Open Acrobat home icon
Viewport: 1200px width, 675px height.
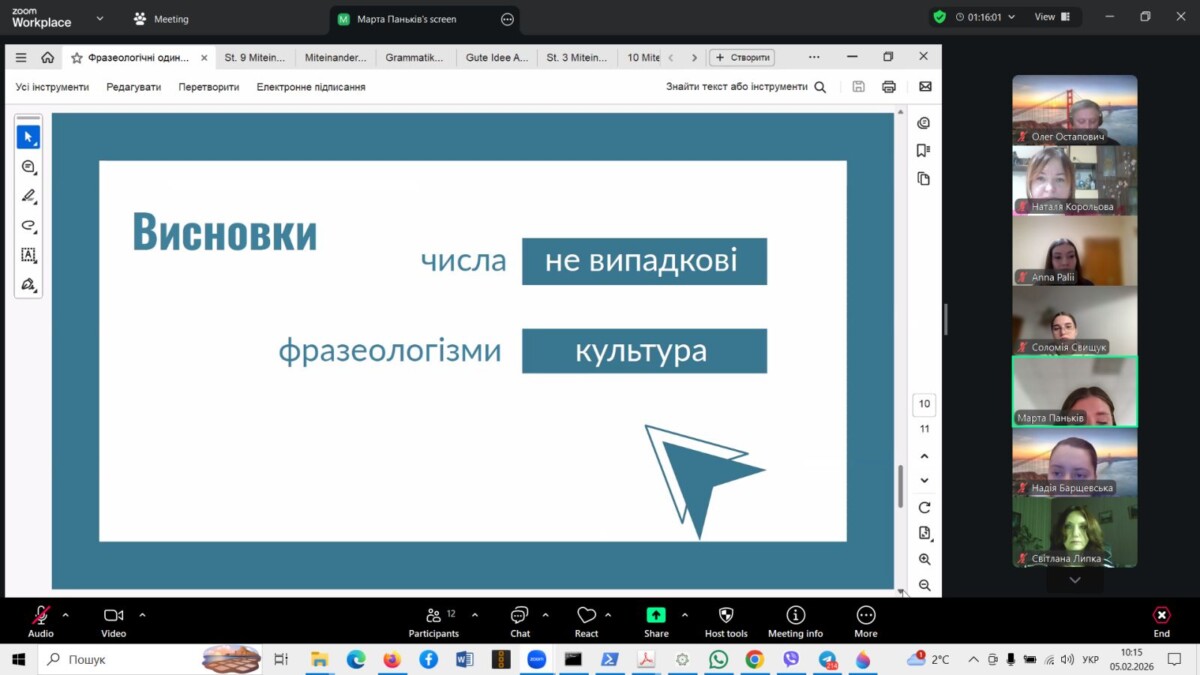pos(47,58)
